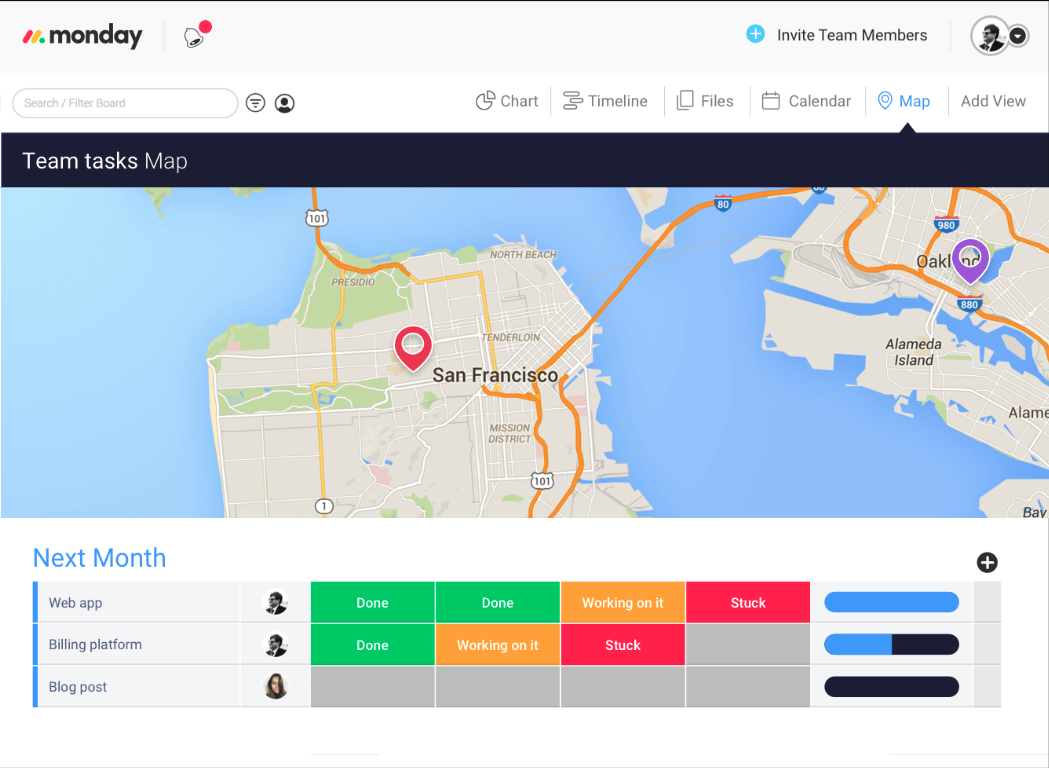This screenshot has width=1049, height=768.
Task: Click the Interstate 880 shield
Action: coord(969,304)
